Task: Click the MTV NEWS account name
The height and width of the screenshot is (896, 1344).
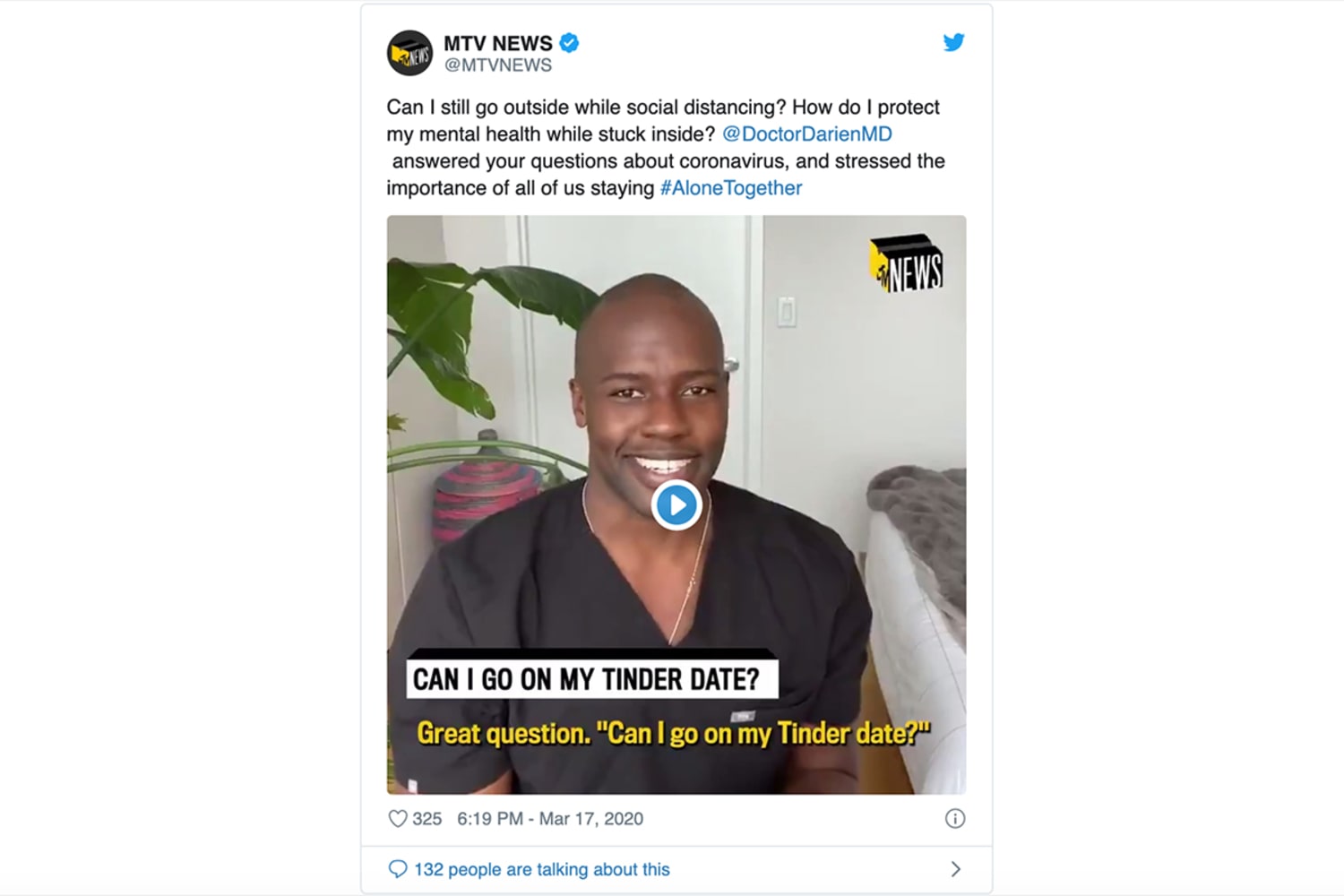Action: point(498,43)
